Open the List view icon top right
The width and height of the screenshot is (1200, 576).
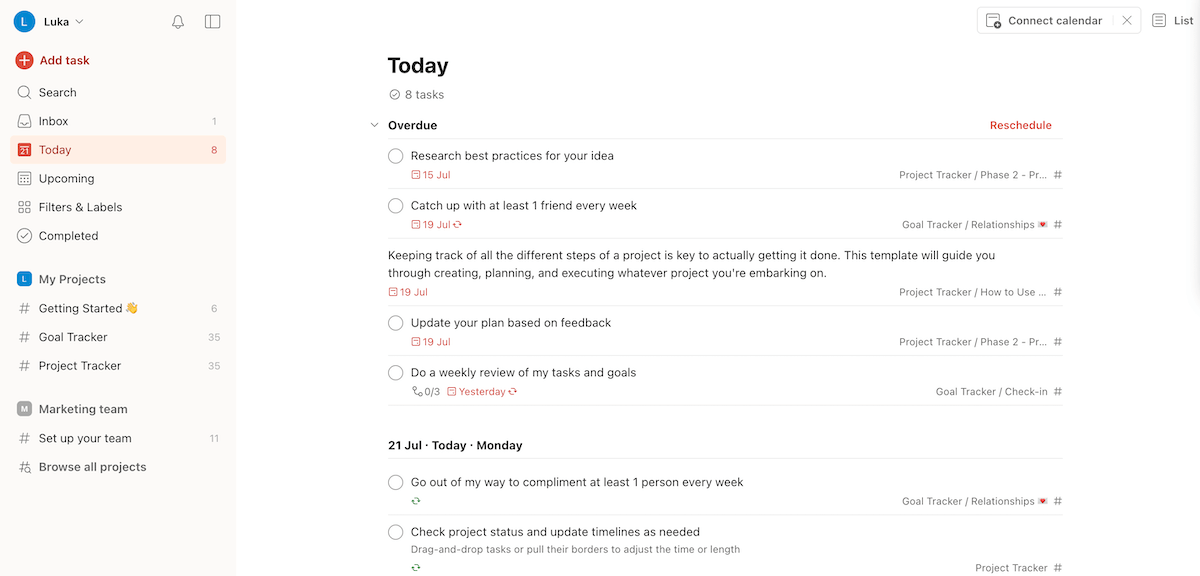pos(1160,20)
